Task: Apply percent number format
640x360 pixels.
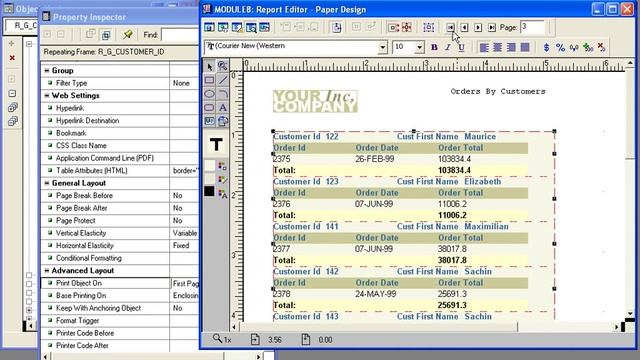Action: point(560,47)
